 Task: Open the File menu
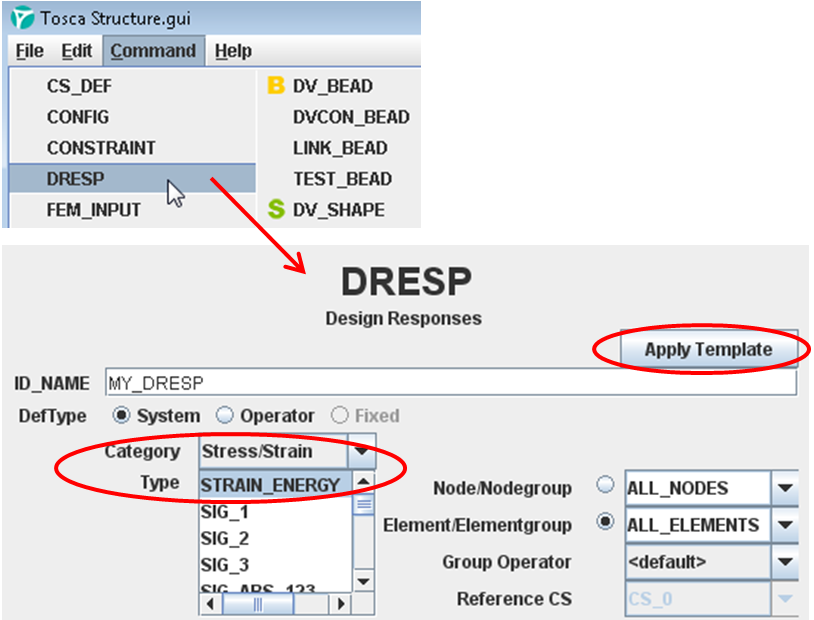click(30, 51)
